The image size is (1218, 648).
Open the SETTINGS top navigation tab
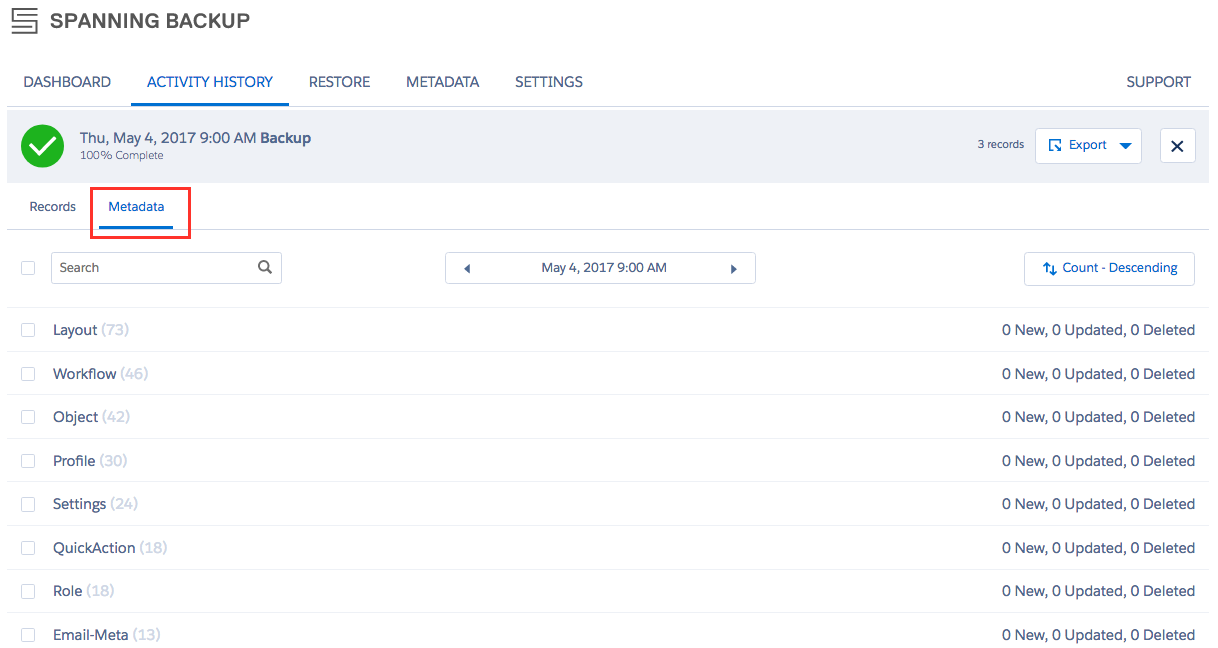coord(549,82)
